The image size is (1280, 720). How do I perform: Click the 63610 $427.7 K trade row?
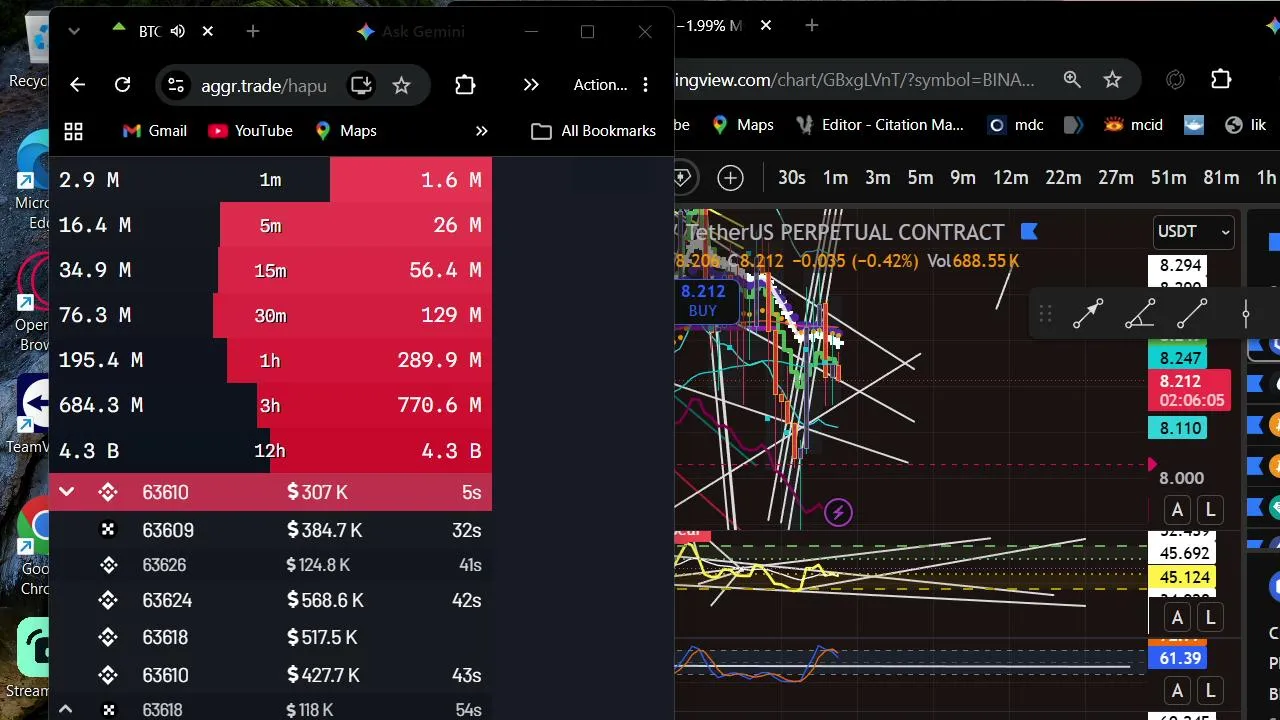pyautogui.click(x=270, y=675)
